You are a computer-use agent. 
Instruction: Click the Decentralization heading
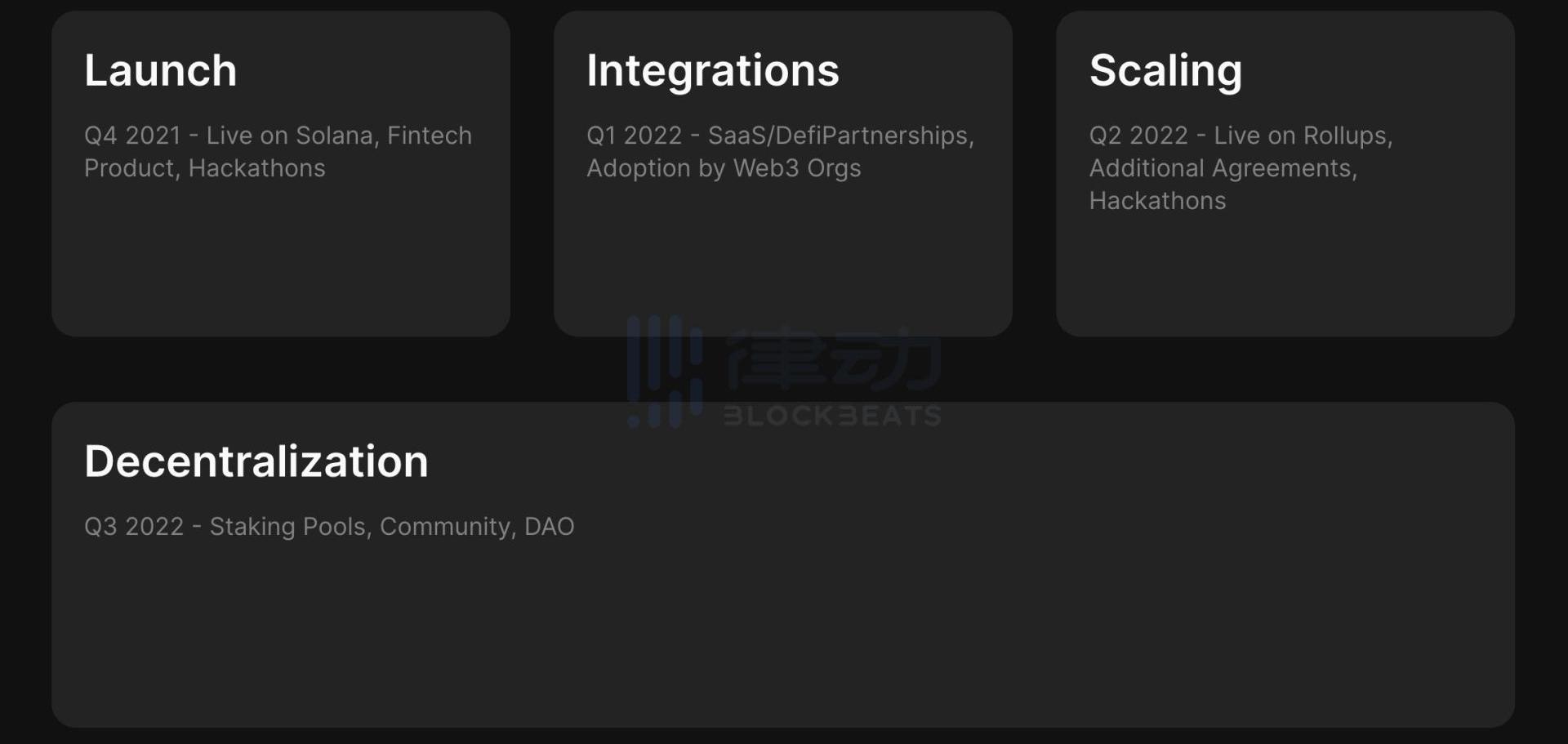pos(256,461)
